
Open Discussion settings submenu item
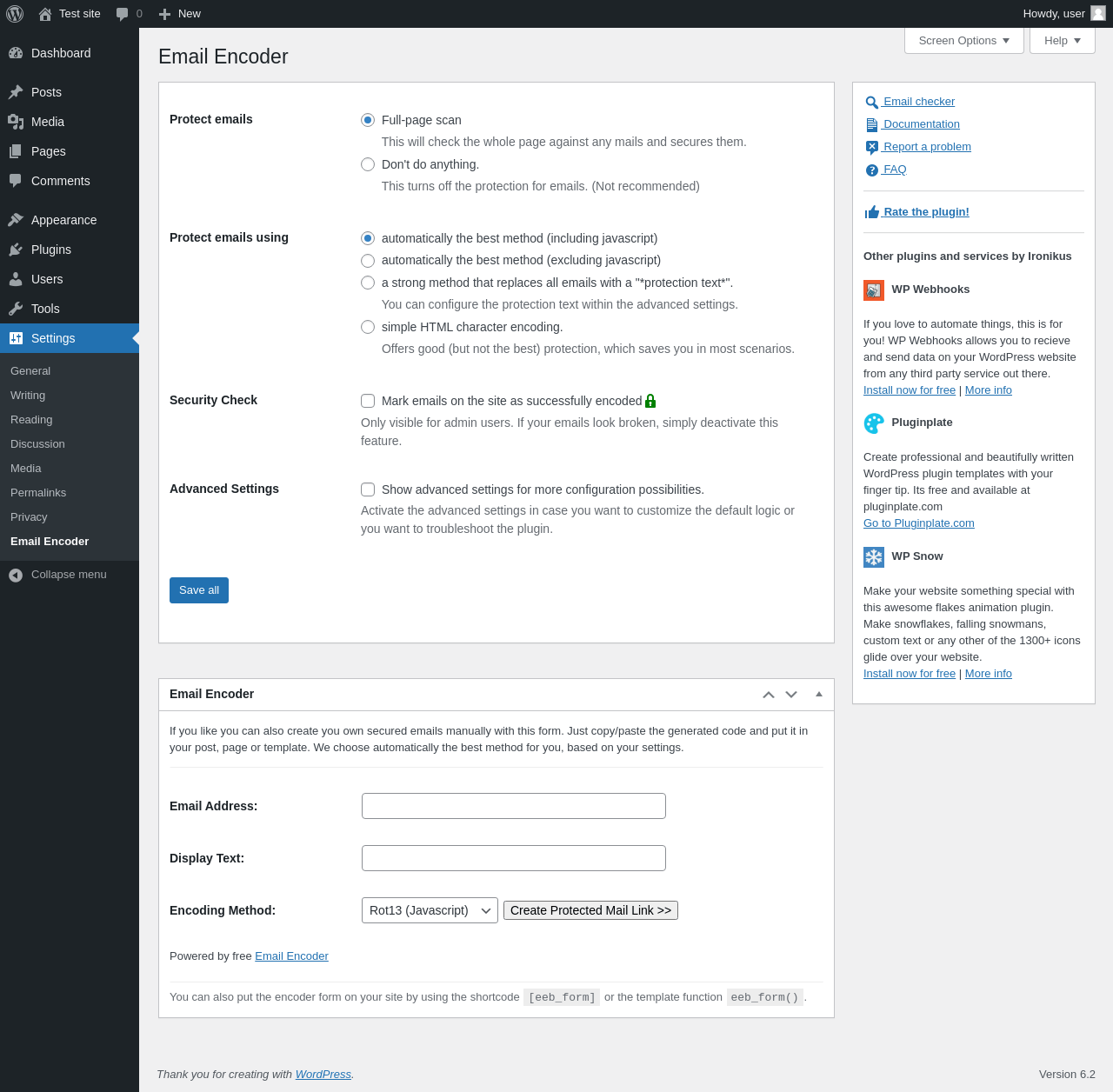(37, 444)
